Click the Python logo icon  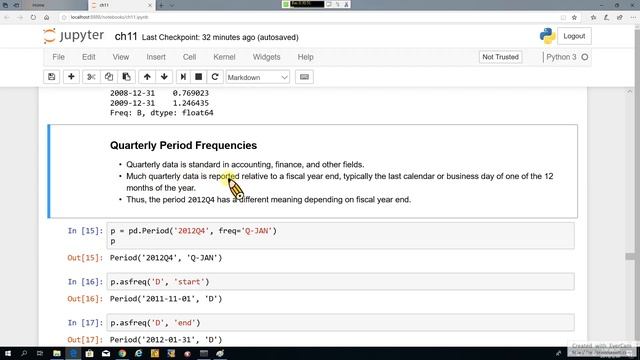547,36
